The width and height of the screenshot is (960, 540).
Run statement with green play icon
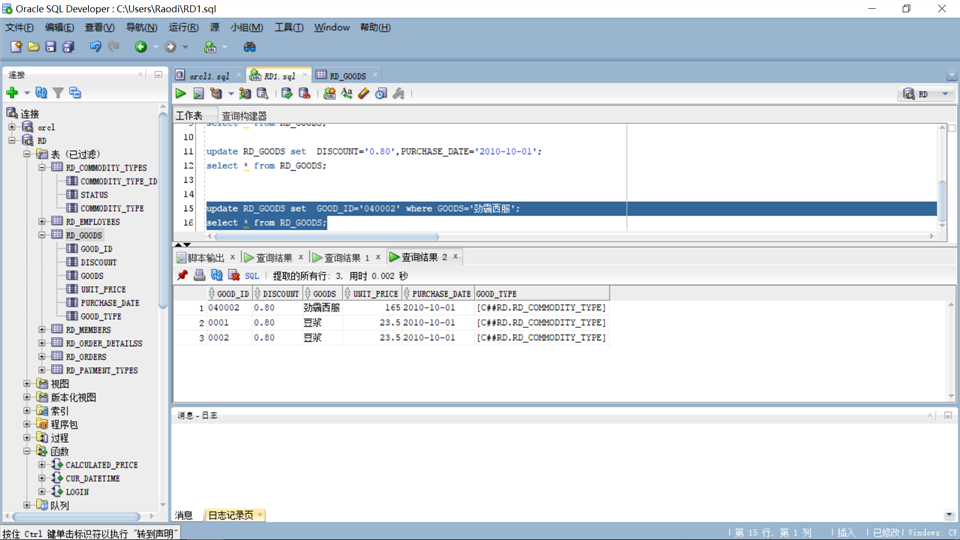tap(181, 94)
